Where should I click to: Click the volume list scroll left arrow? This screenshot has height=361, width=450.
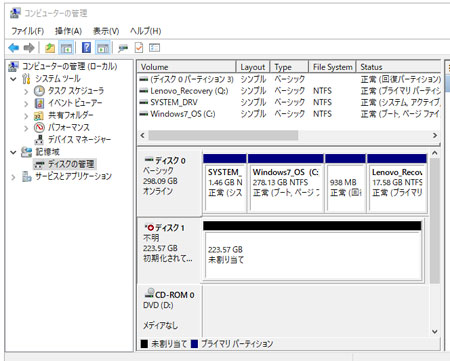(x=143, y=135)
